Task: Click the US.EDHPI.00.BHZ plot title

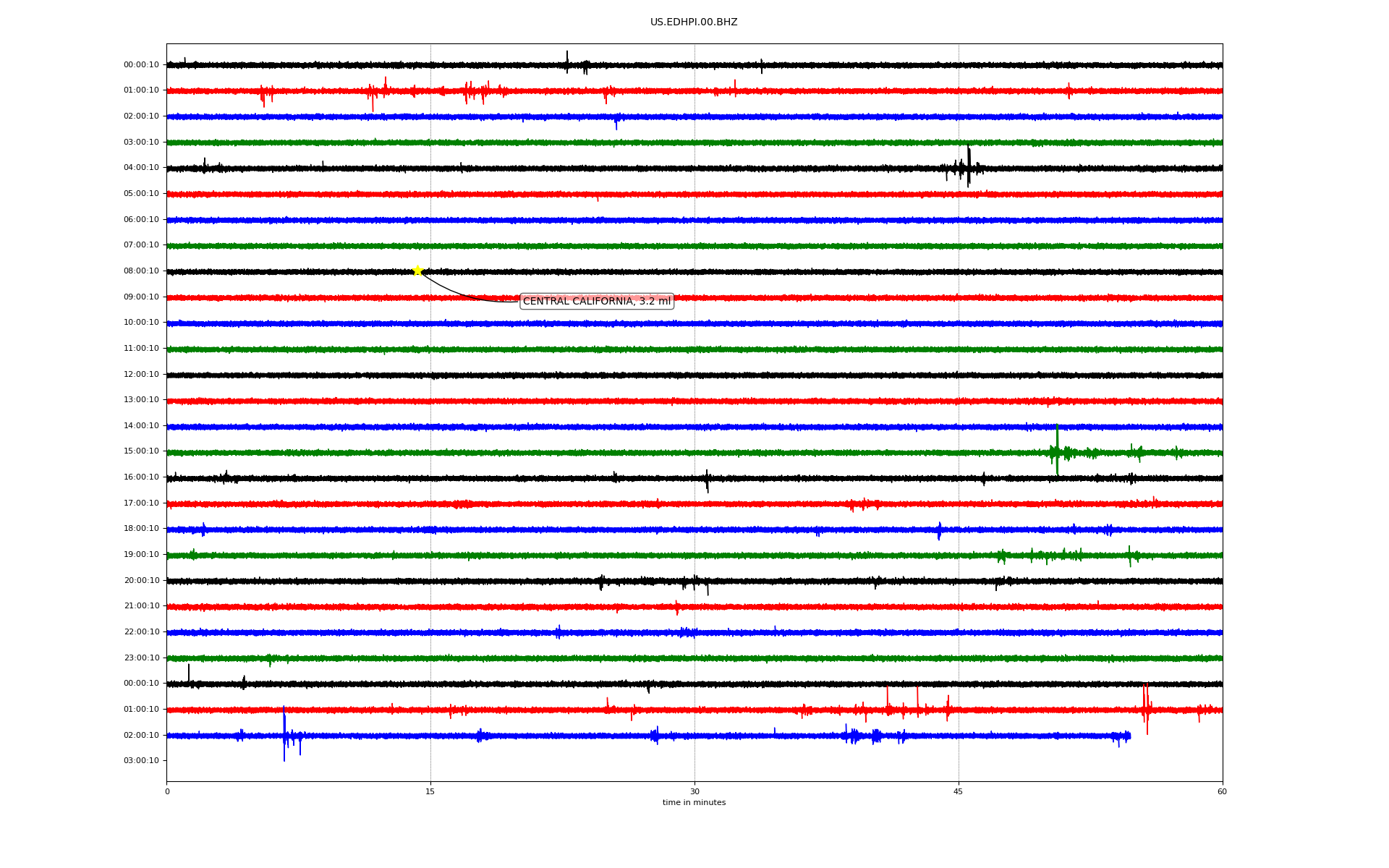Action: click(x=693, y=22)
